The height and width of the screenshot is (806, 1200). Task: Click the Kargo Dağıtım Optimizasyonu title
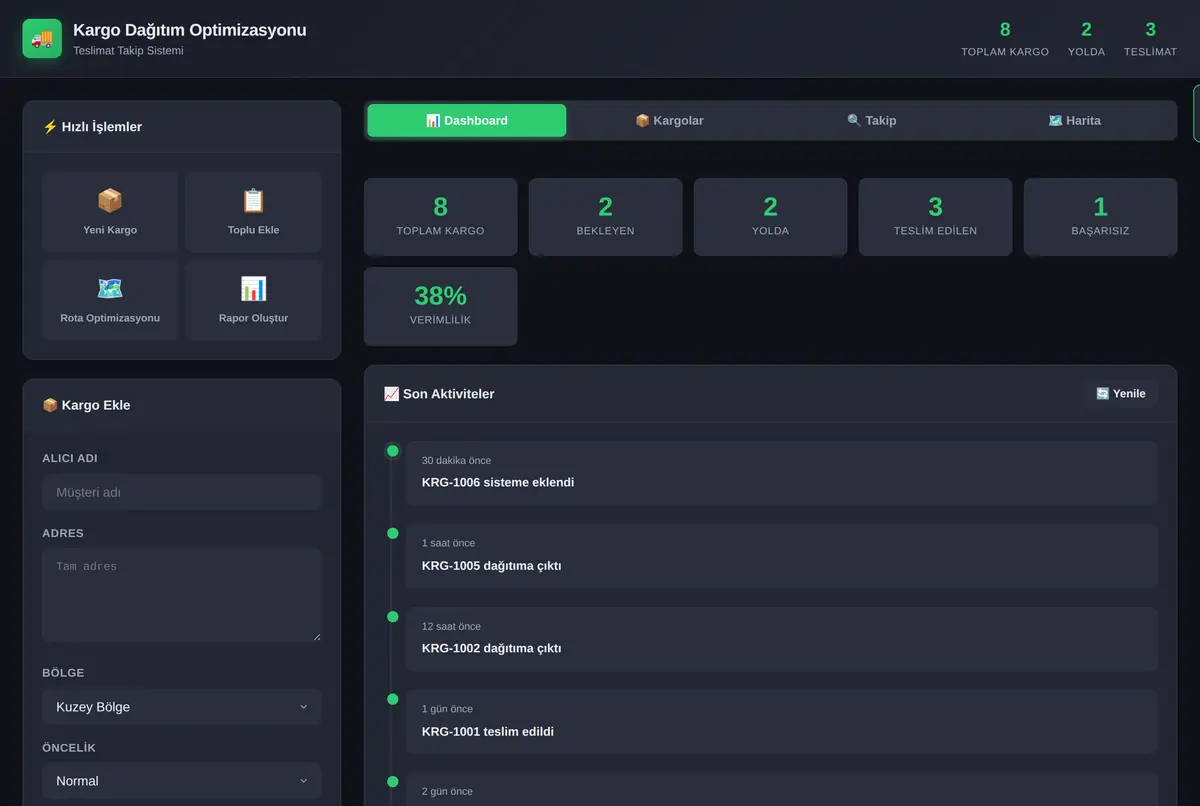[190, 30]
